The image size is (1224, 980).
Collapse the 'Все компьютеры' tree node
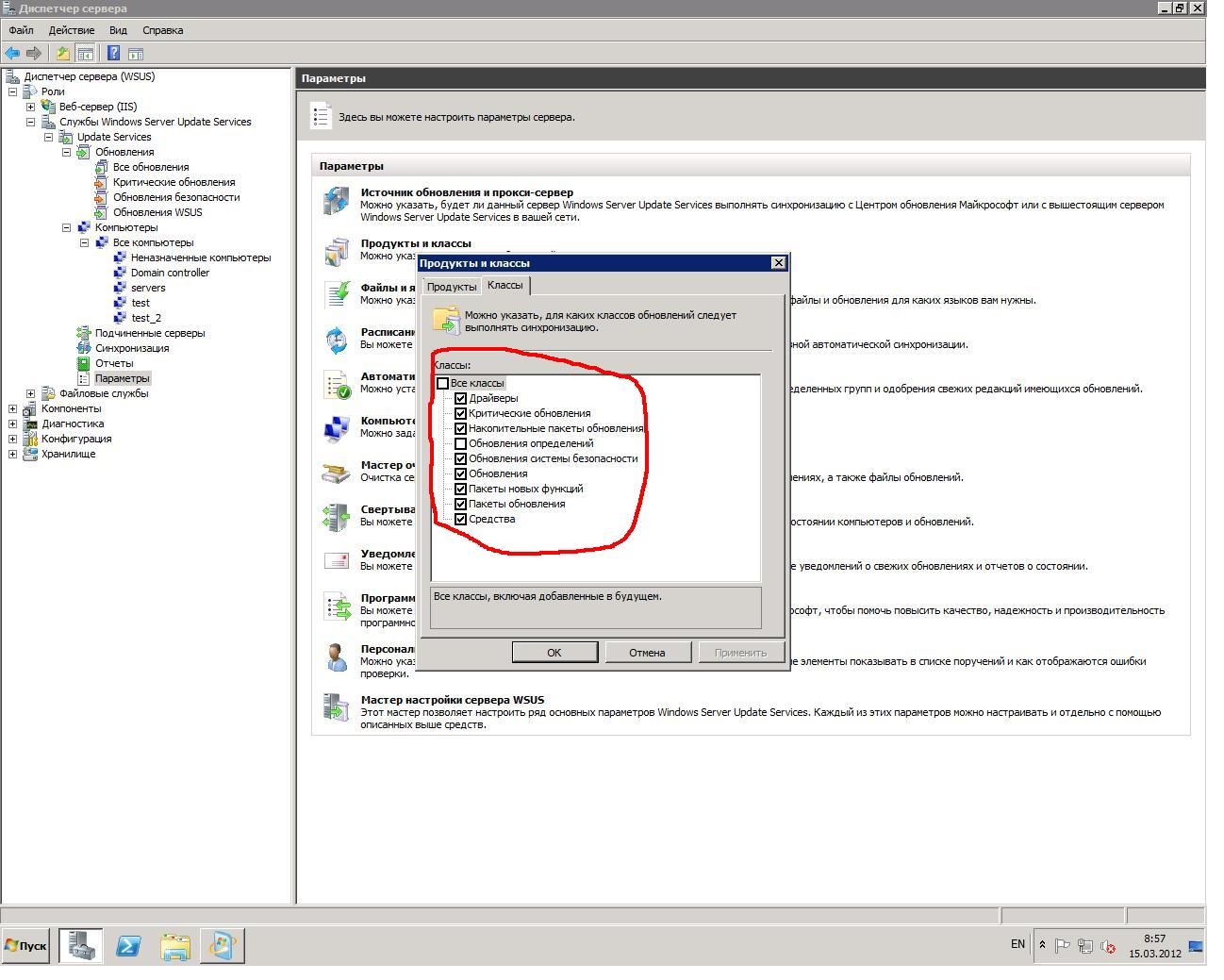pyautogui.click(x=84, y=242)
